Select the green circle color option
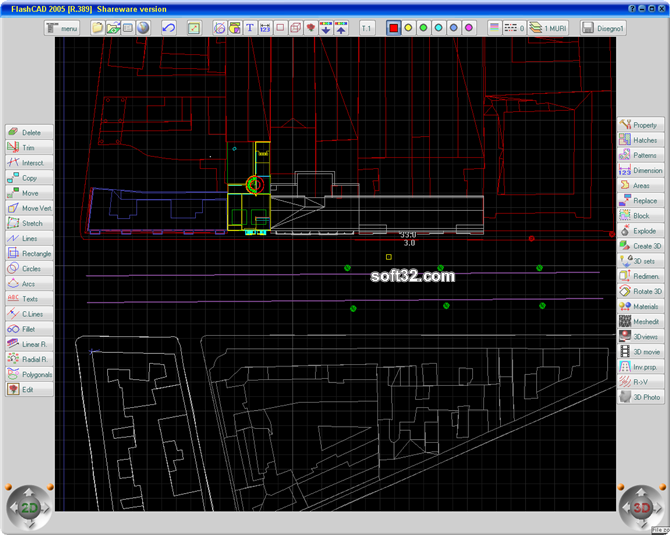Screen dimensions: 670x535 coord(423,28)
